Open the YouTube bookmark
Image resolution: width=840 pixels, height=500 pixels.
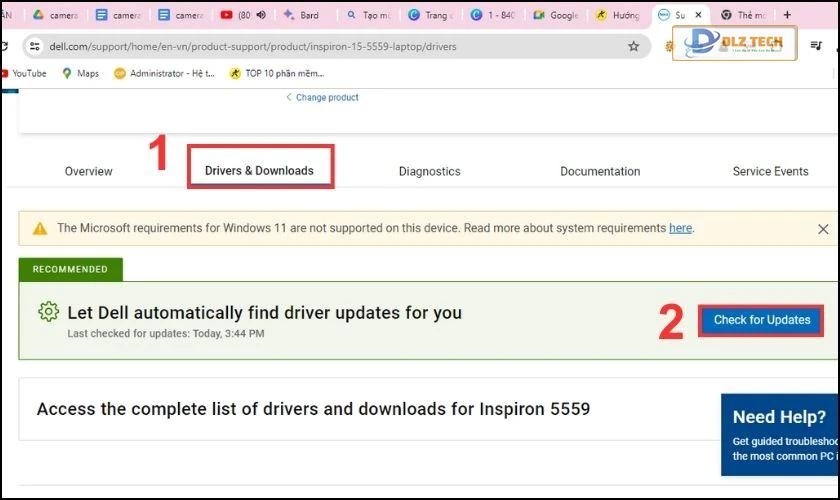pos(24,73)
